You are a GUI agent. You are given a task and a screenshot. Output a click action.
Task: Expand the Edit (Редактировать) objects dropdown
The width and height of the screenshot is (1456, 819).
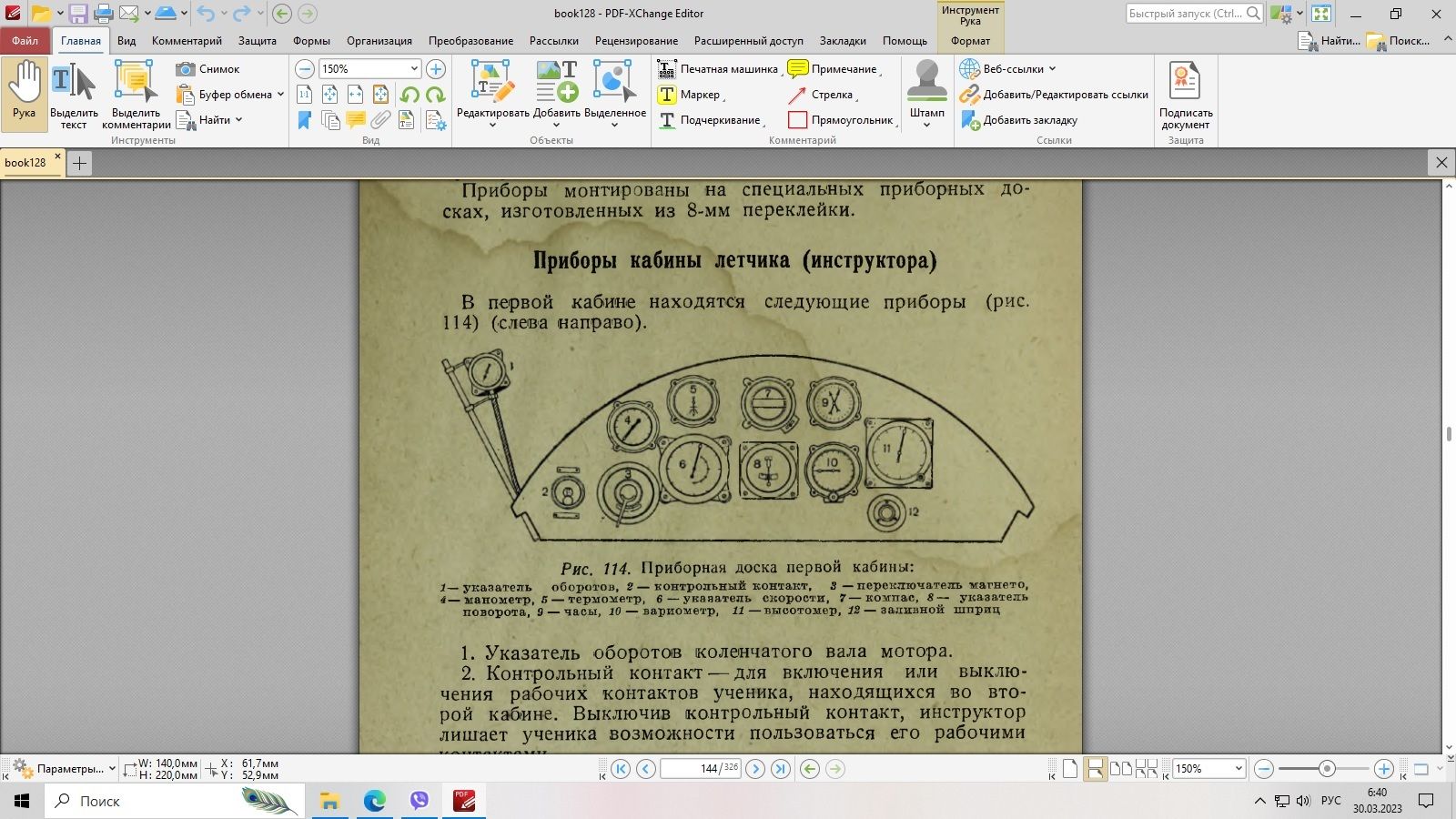click(x=492, y=126)
